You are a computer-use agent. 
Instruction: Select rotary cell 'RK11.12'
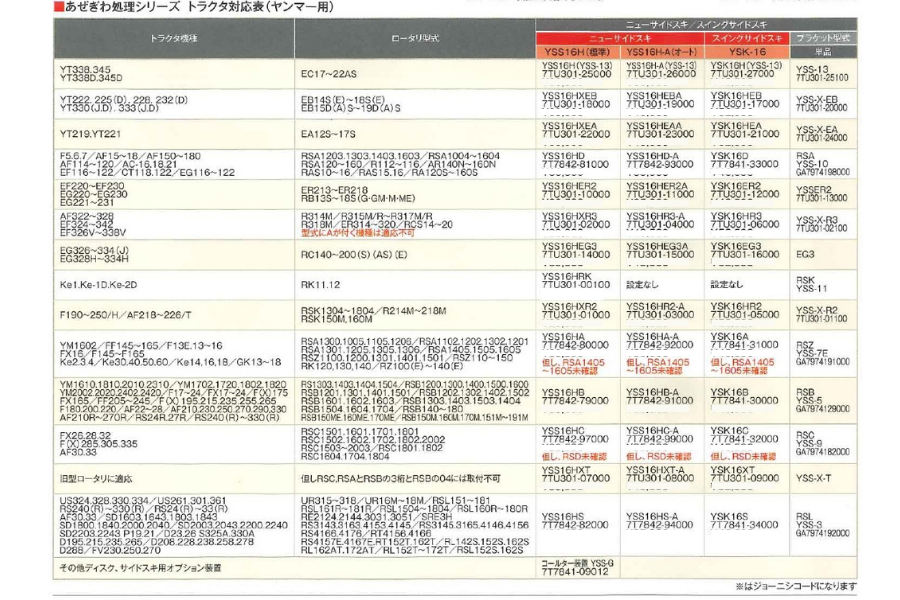click(x=320, y=285)
